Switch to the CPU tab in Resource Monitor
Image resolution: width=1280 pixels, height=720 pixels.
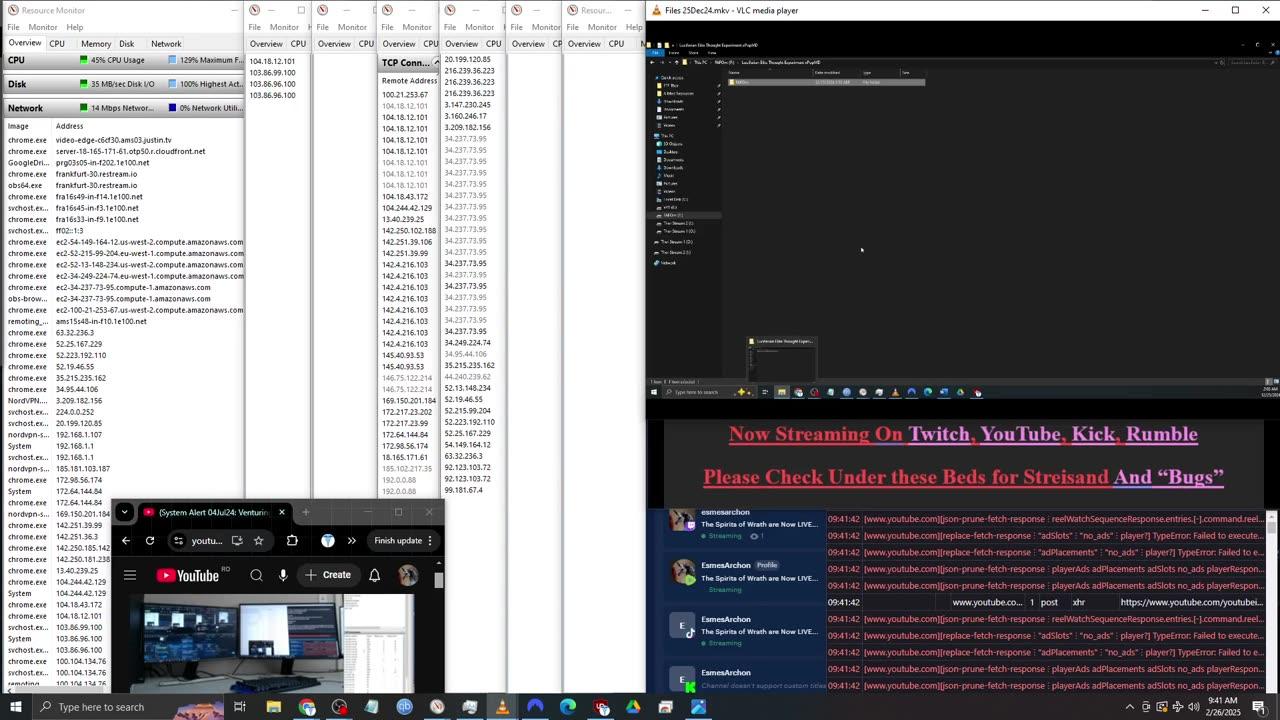[57, 44]
